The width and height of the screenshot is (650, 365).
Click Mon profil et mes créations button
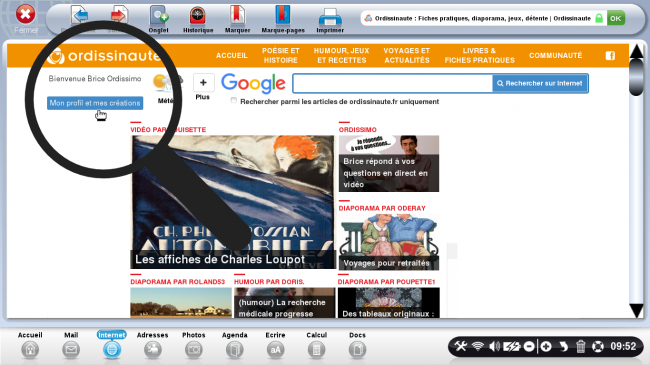(95, 103)
